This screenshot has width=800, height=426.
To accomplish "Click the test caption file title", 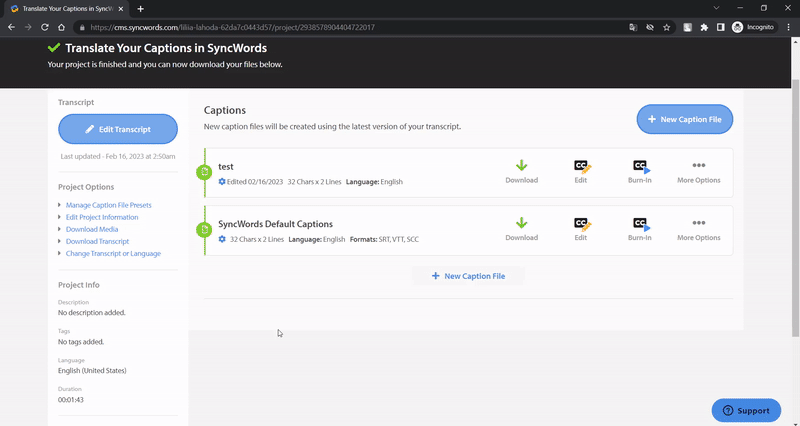I will coord(226,167).
